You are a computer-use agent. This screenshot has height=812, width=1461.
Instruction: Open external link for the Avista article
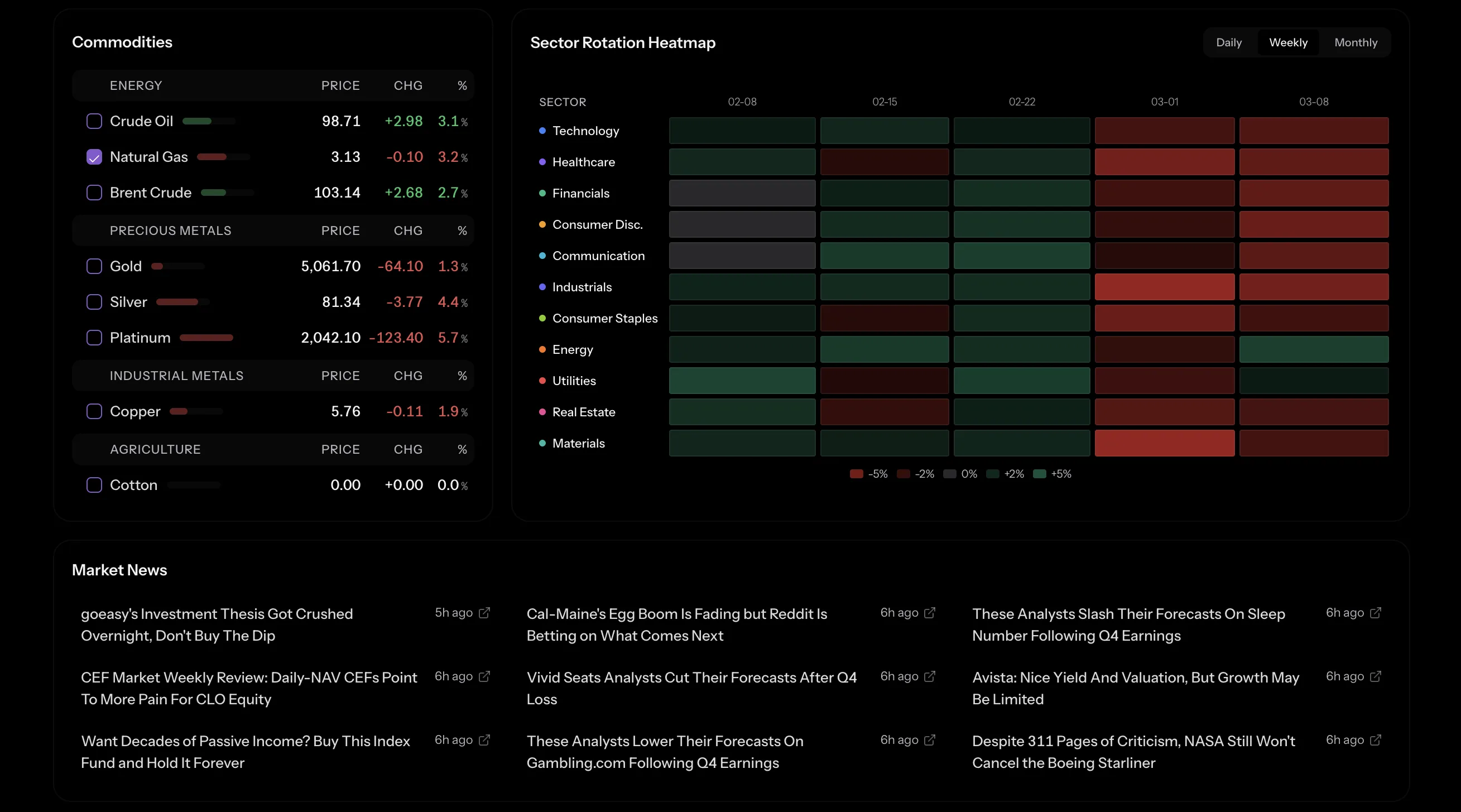point(1376,676)
